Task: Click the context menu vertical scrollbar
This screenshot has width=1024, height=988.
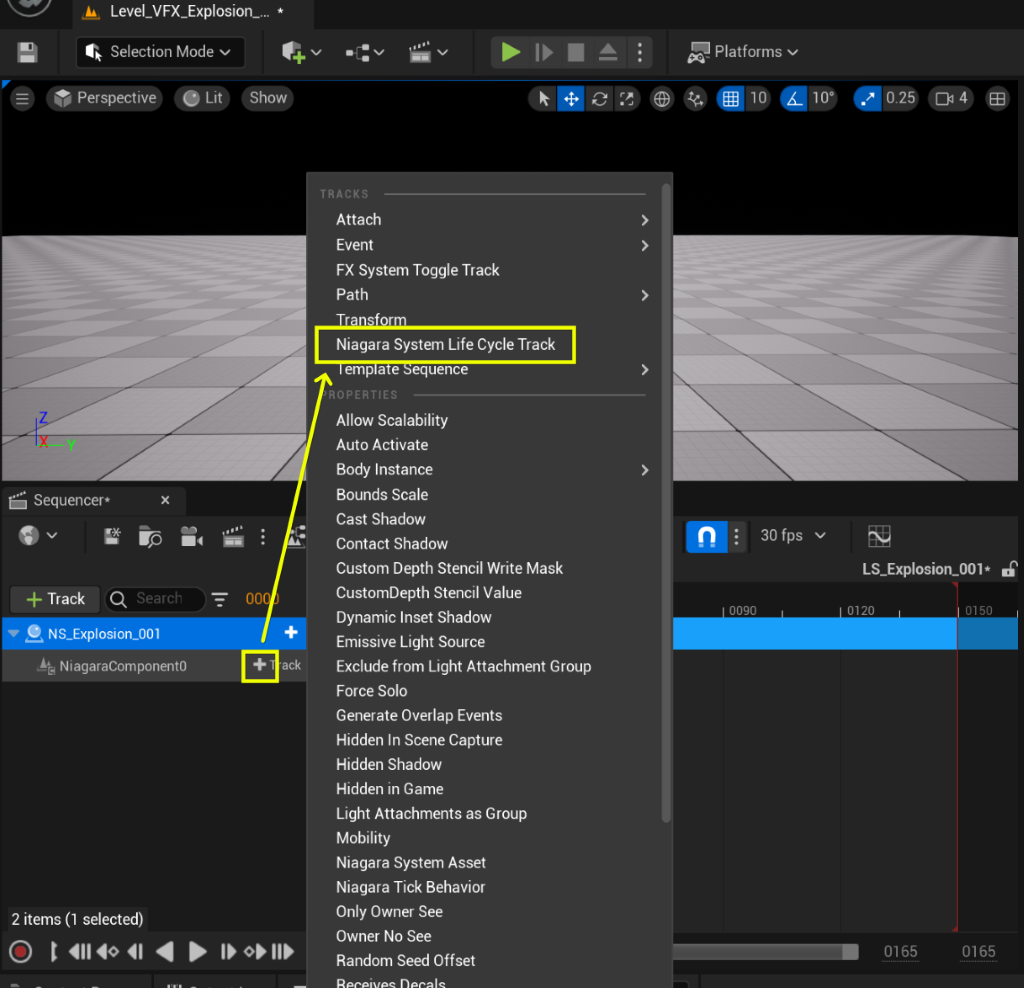Action: (x=665, y=503)
